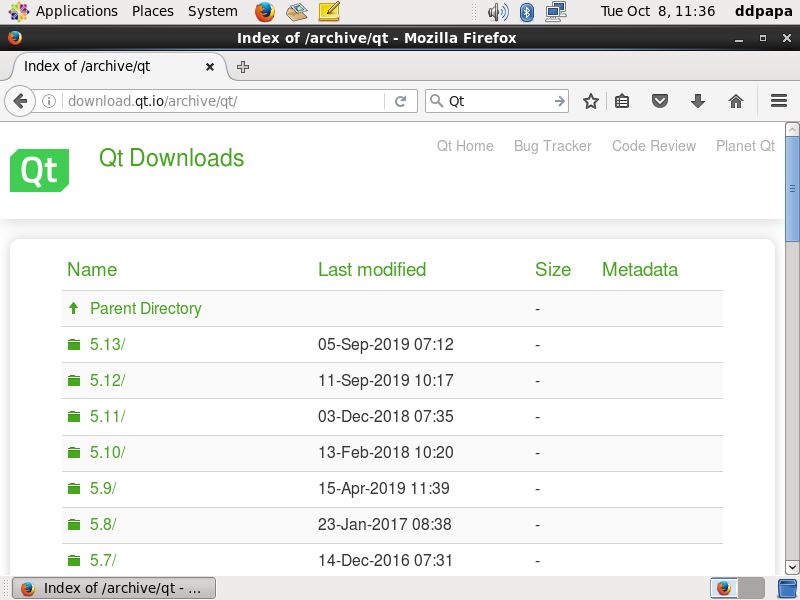Image resolution: width=800 pixels, height=600 pixels.
Task: Open the Bug Tracker link
Action: tap(551, 146)
